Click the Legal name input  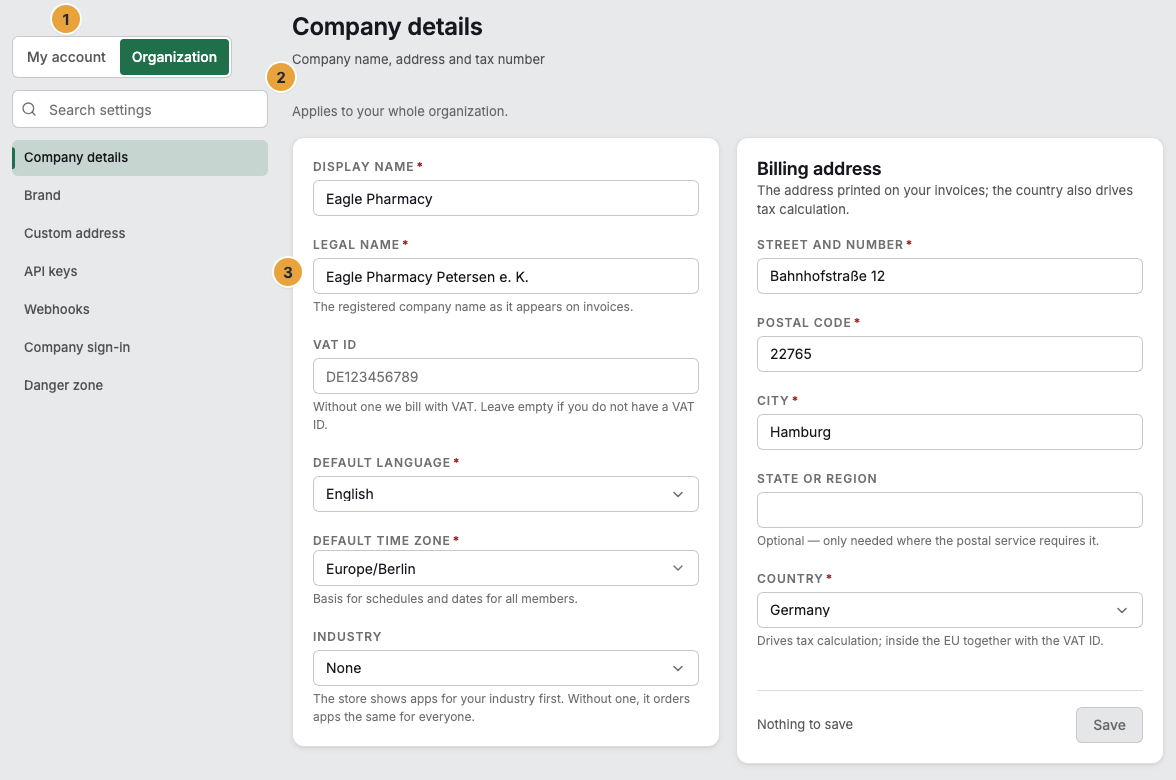point(506,276)
